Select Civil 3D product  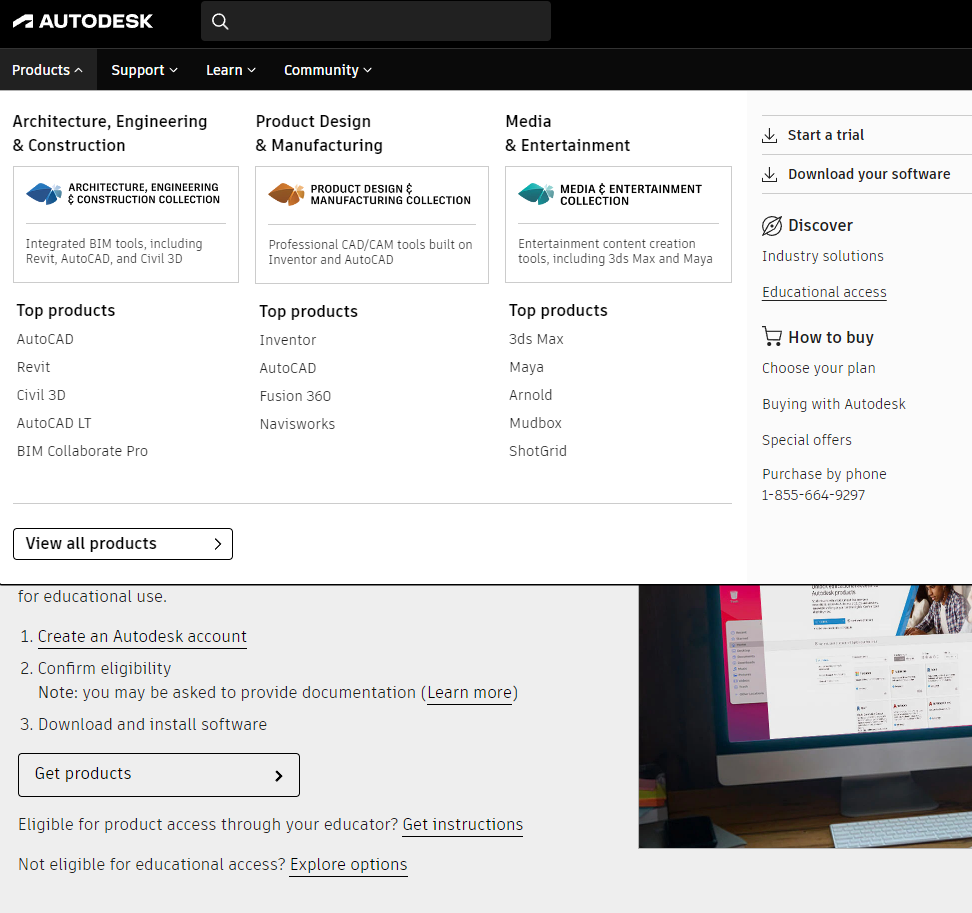click(41, 395)
